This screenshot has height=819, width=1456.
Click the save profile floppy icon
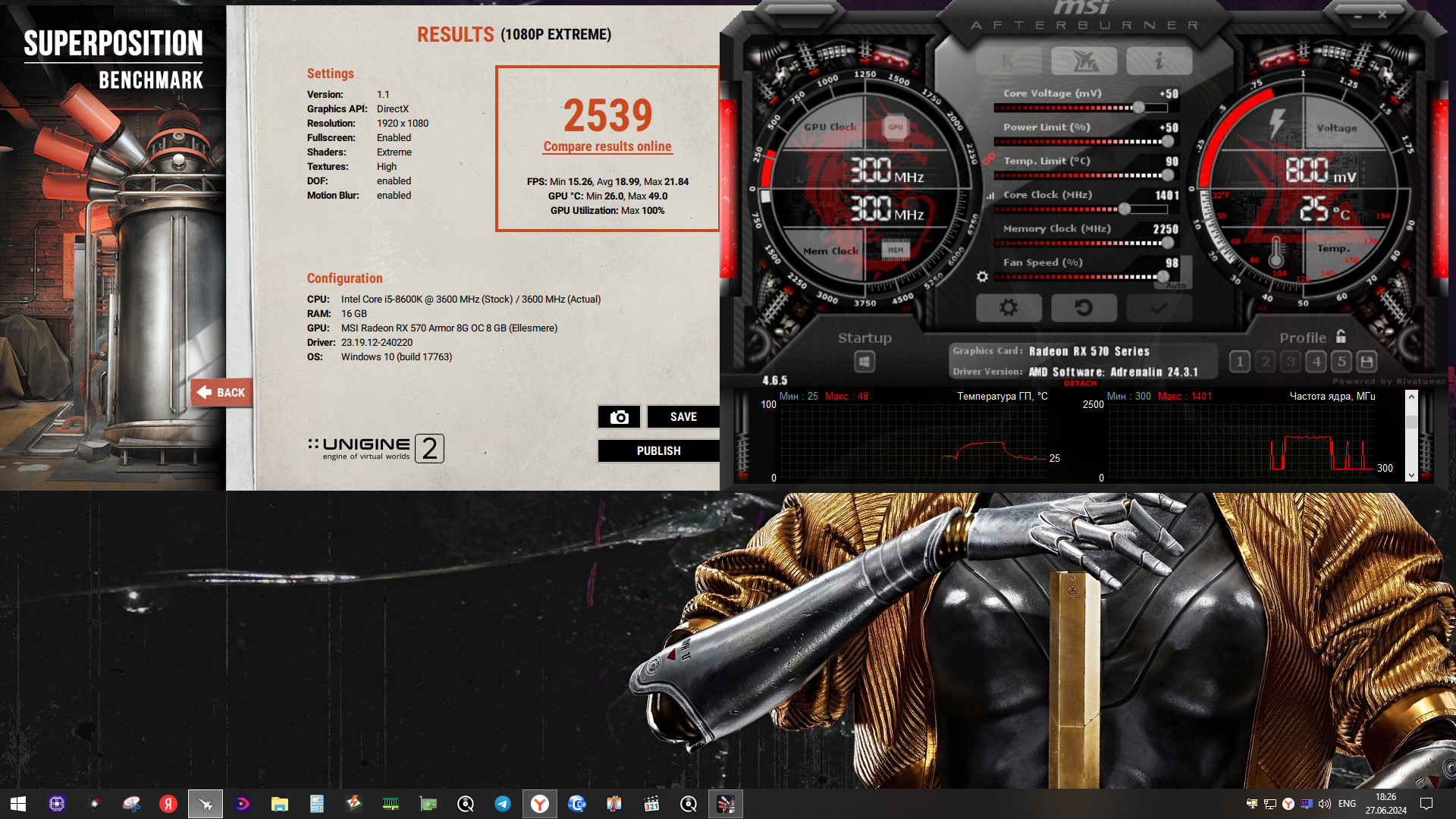pyautogui.click(x=1367, y=362)
